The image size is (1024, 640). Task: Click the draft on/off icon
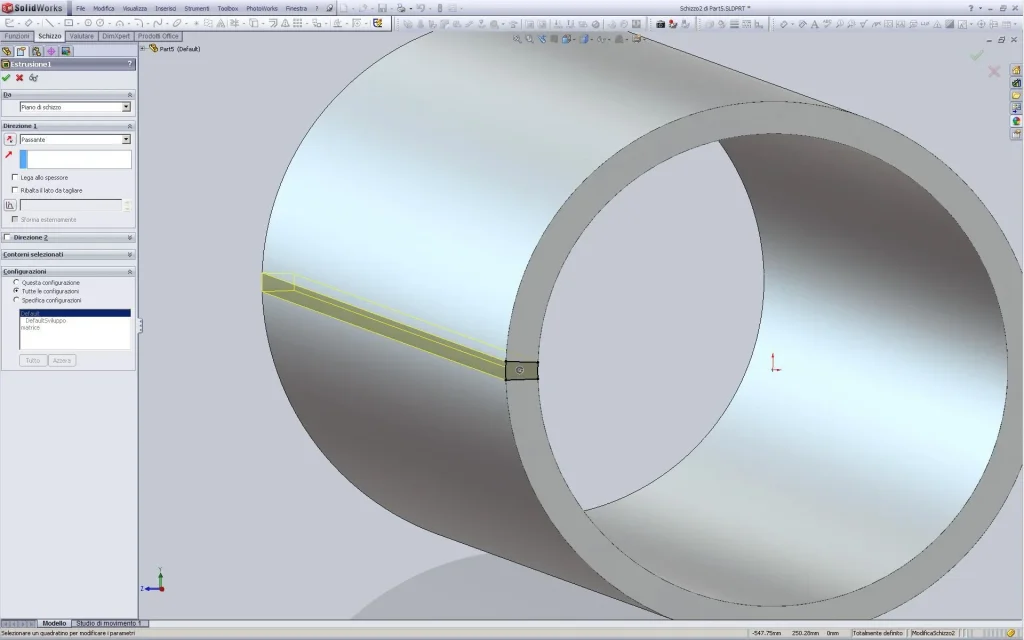coord(10,205)
